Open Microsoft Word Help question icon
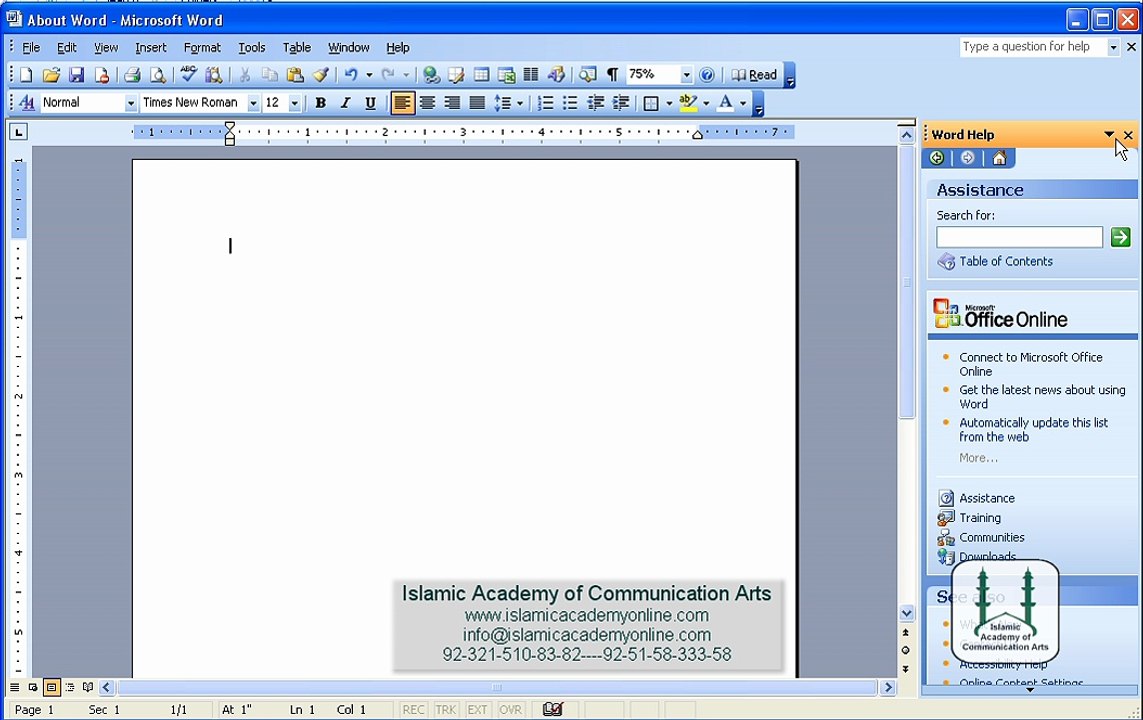 pos(706,75)
